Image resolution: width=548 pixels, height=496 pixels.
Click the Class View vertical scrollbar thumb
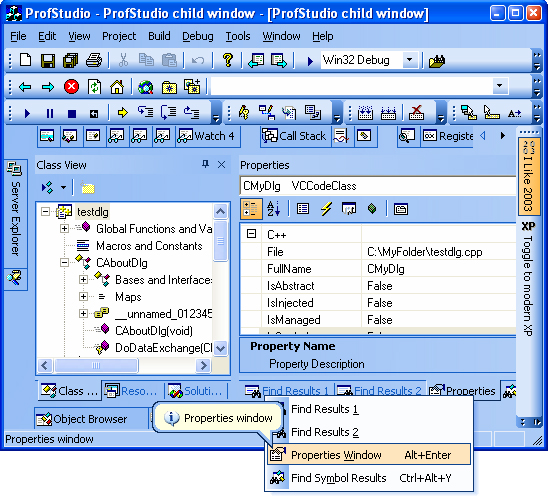coord(221,240)
